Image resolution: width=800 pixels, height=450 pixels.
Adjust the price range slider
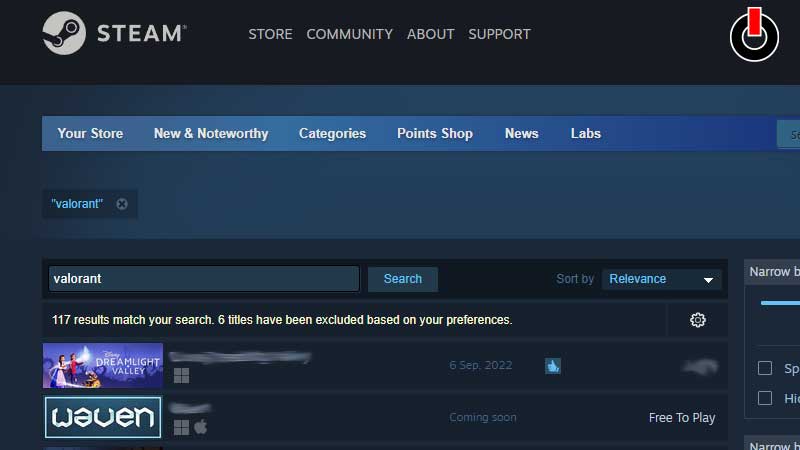(780, 303)
